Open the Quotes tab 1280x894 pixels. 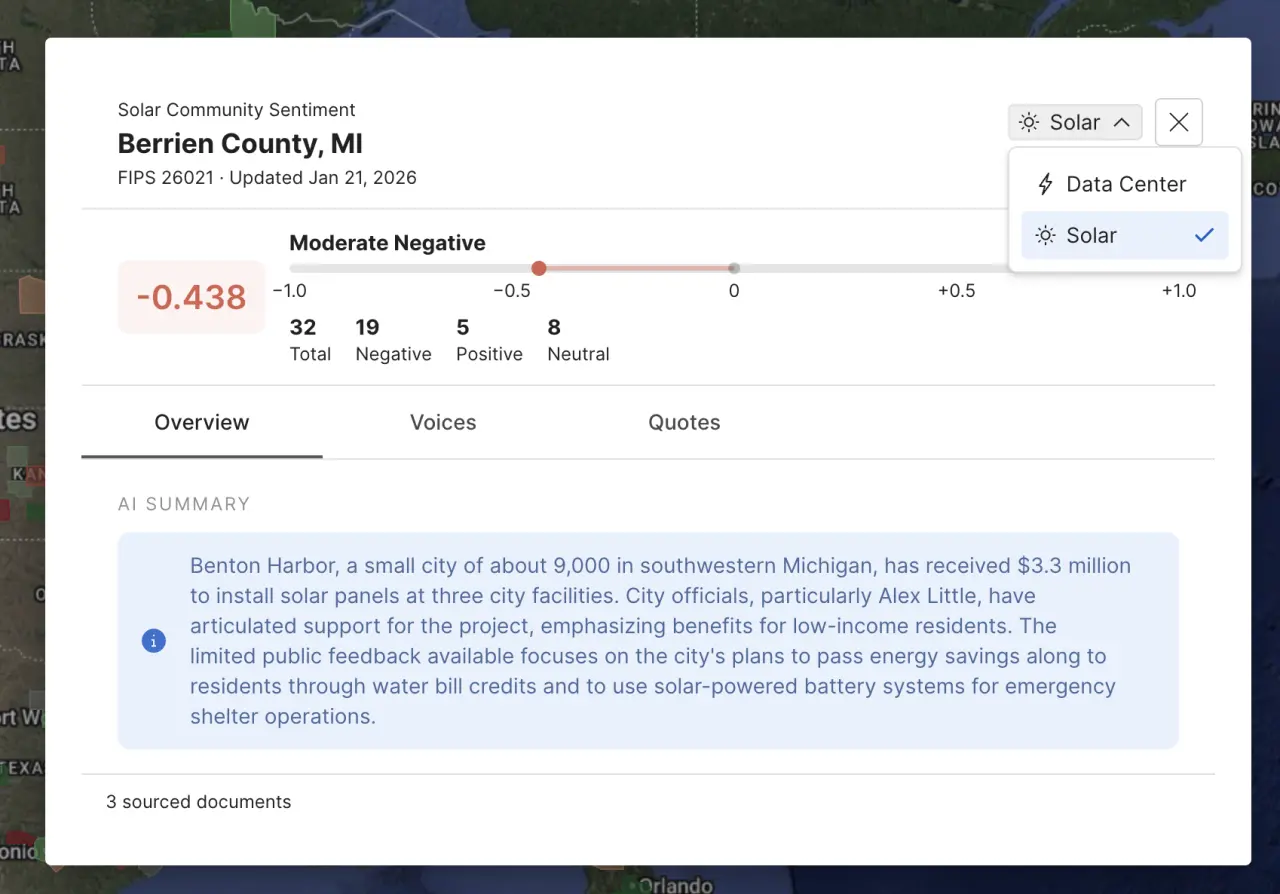point(684,422)
